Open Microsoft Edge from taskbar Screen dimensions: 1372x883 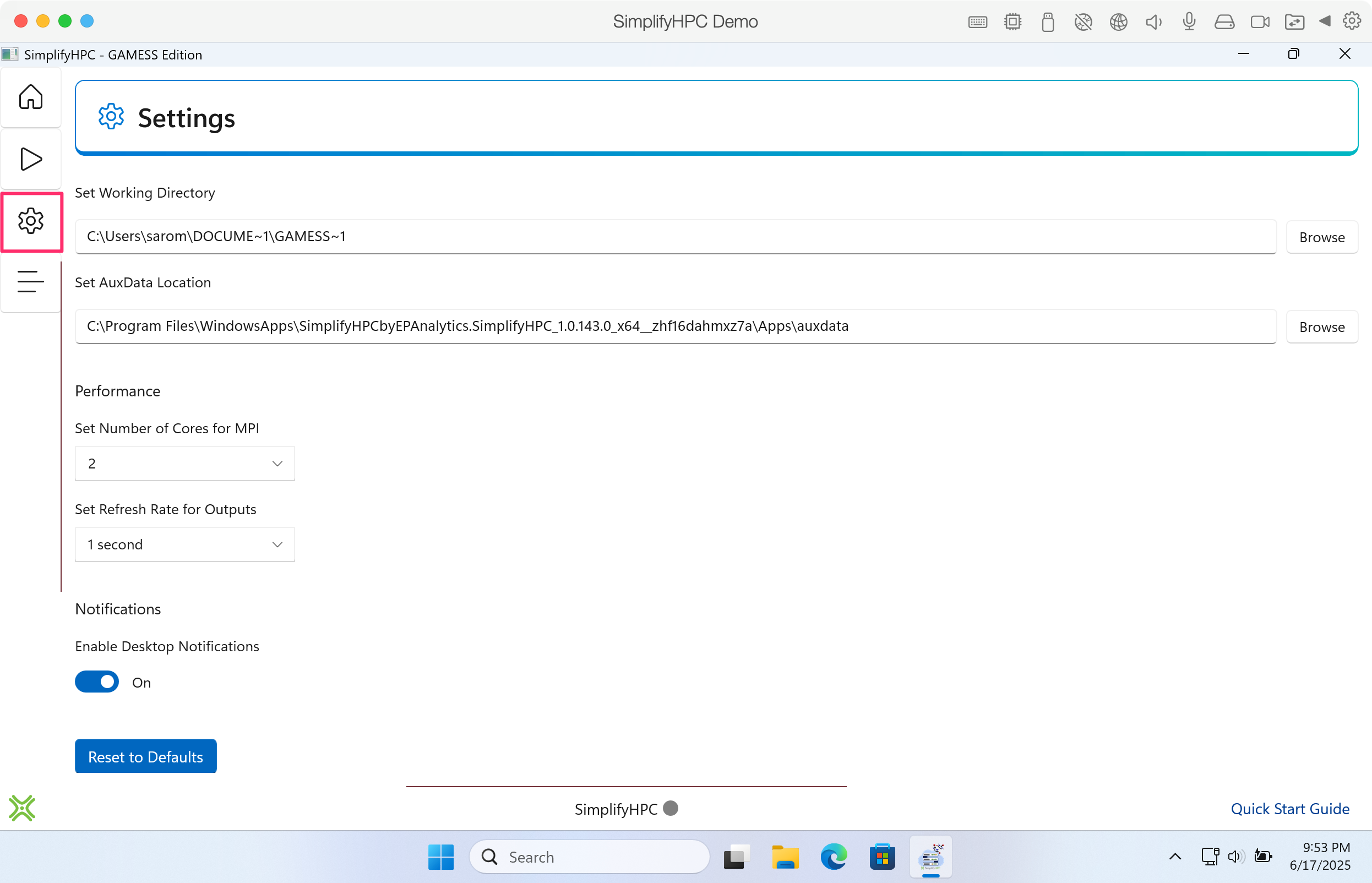click(833, 857)
